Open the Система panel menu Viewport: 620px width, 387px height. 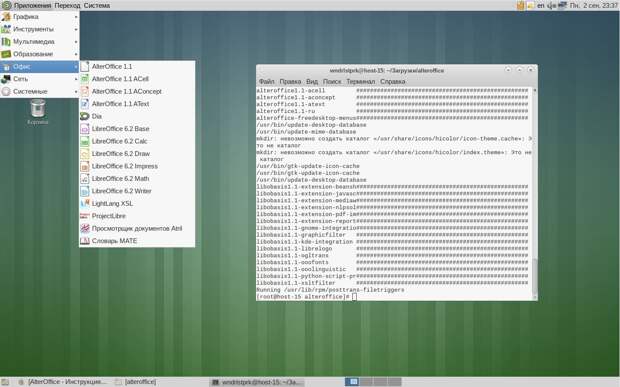97,6
